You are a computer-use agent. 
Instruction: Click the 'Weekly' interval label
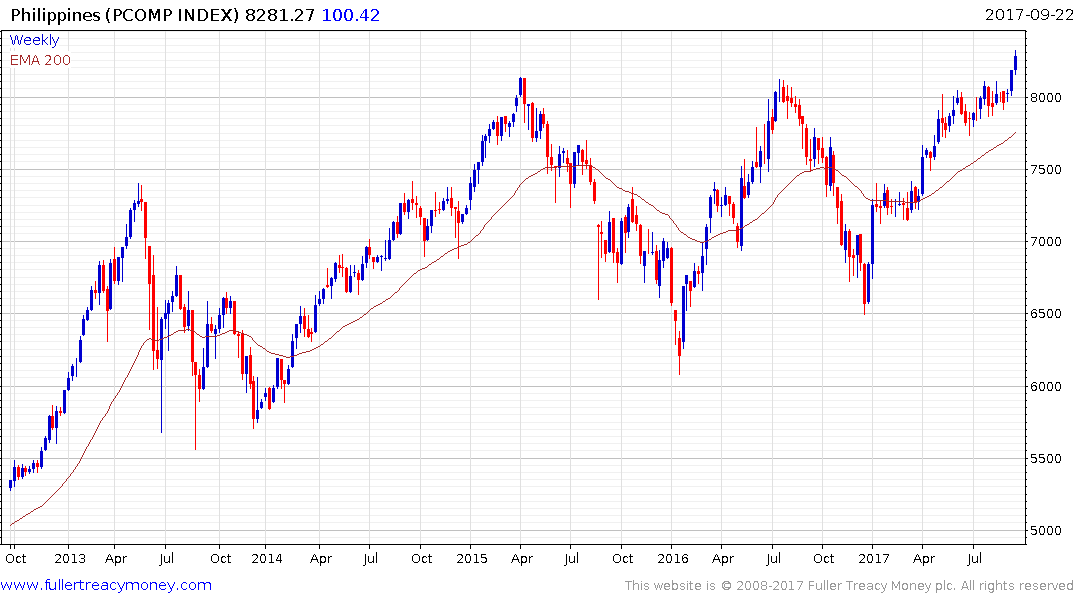[x=34, y=40]
